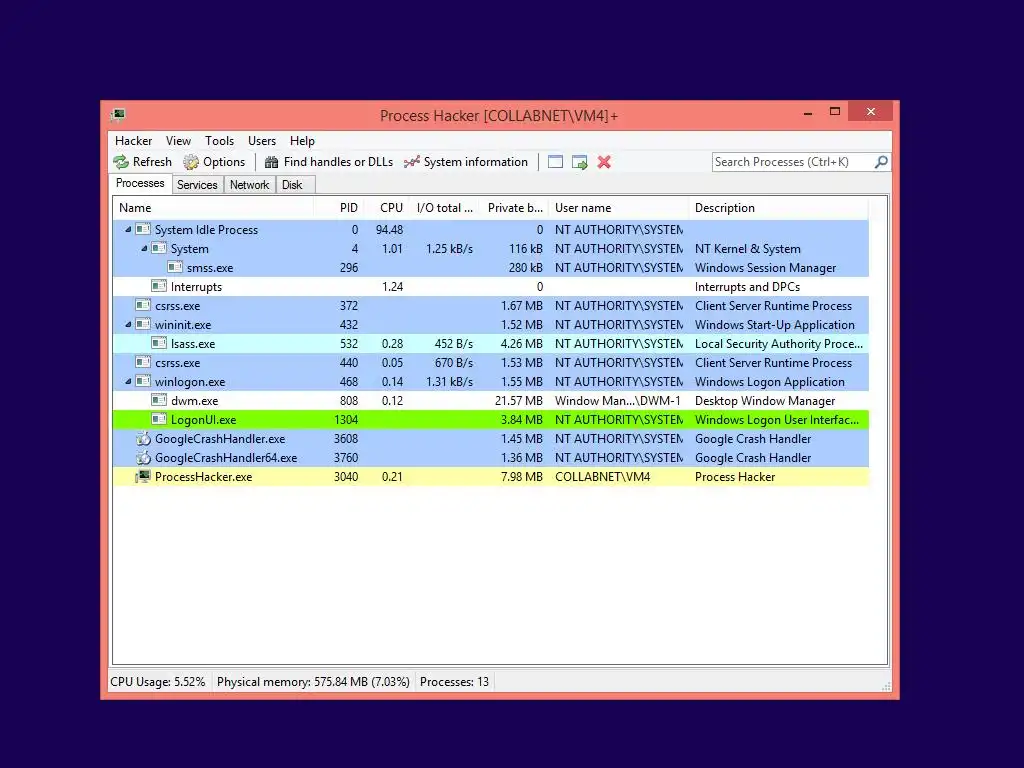
Task: Sort by I/O total column header
Action: pyautogui.click(x=444, y=208)
